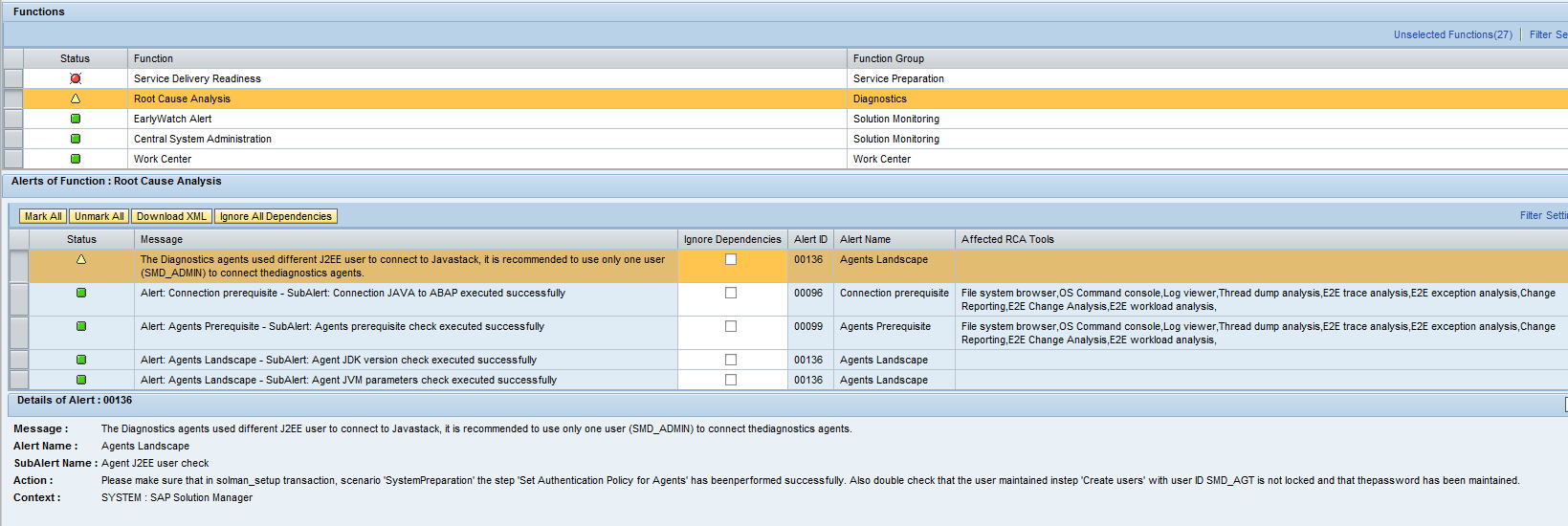Select Service Delivery Readiness function text
The height and width of the screenshot is (526, 1568).
197,78
